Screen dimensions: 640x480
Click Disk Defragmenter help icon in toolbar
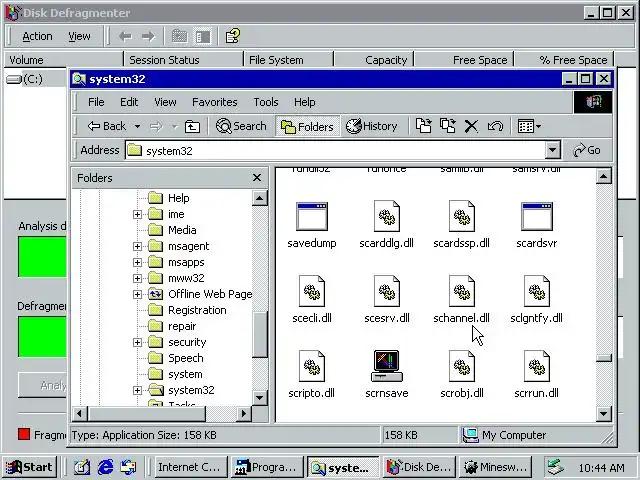(233, 36)
